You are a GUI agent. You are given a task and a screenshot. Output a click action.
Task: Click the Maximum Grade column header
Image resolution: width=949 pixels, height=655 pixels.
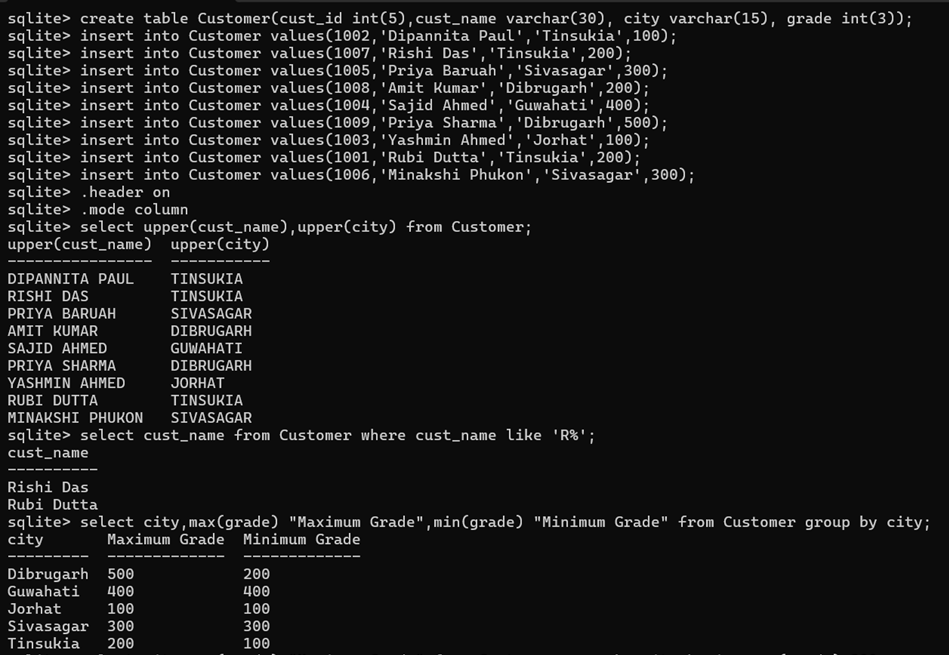pos(165,540)
